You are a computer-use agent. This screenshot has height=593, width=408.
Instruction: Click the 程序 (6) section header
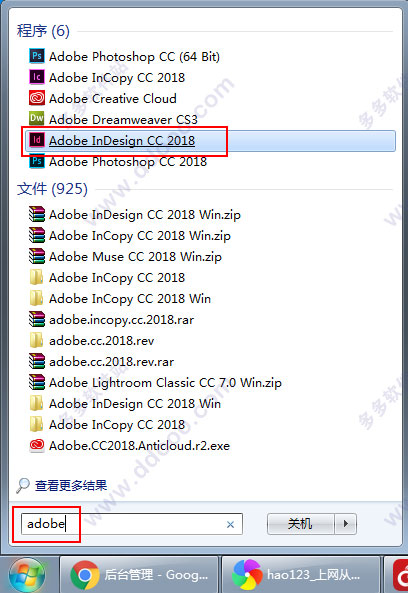point(43,31)
